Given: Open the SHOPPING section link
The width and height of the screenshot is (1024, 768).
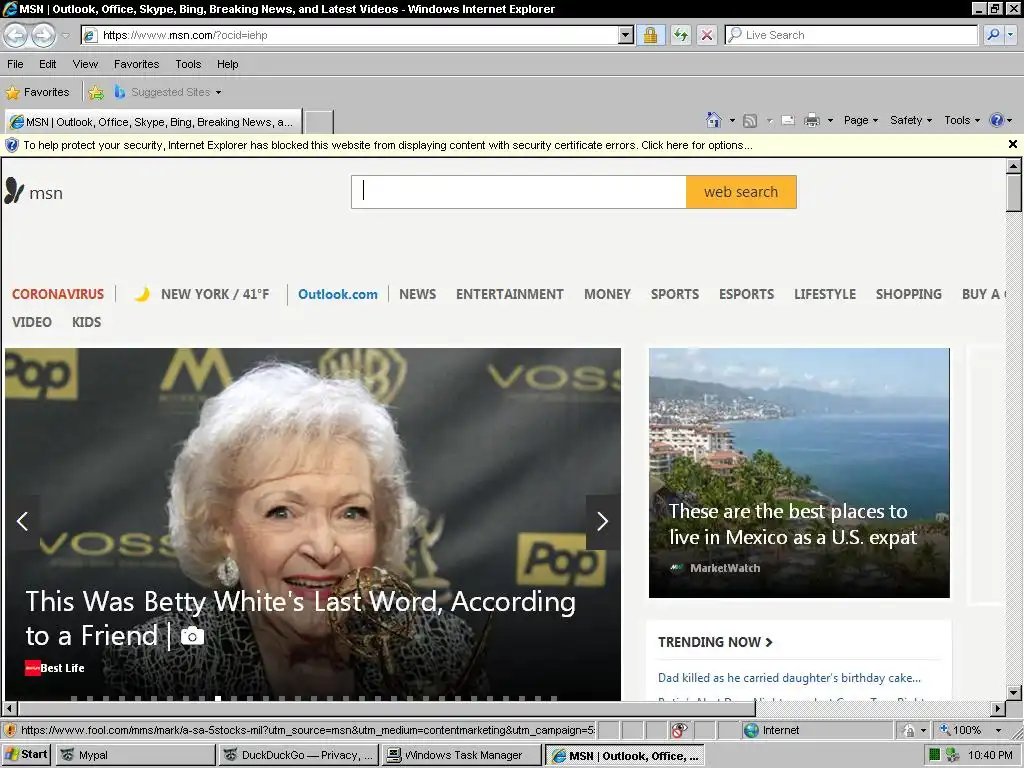Looking at the screenshot, I should click(x=908, y=295).
